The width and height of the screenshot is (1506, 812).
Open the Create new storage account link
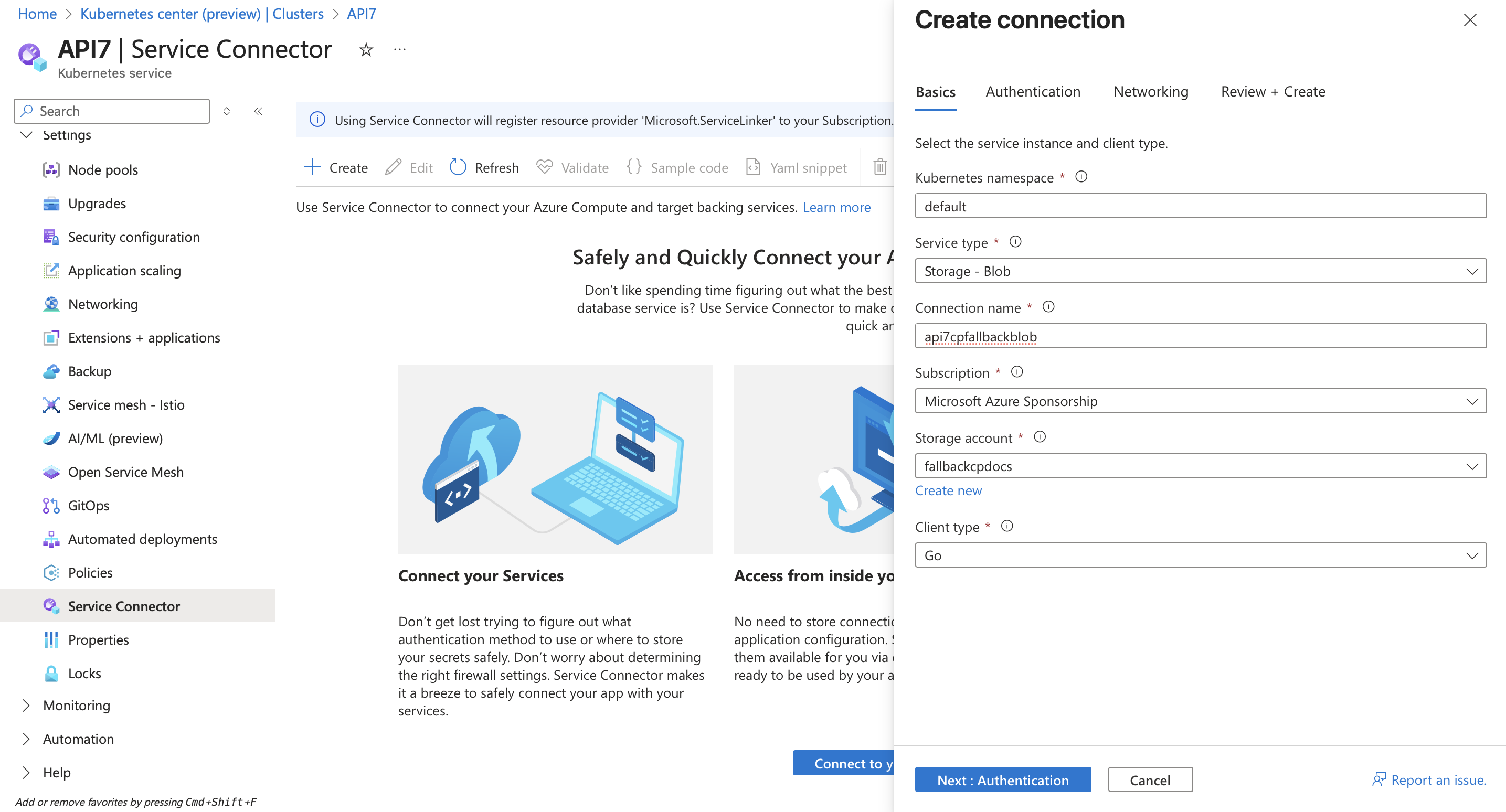pos(948,490)
